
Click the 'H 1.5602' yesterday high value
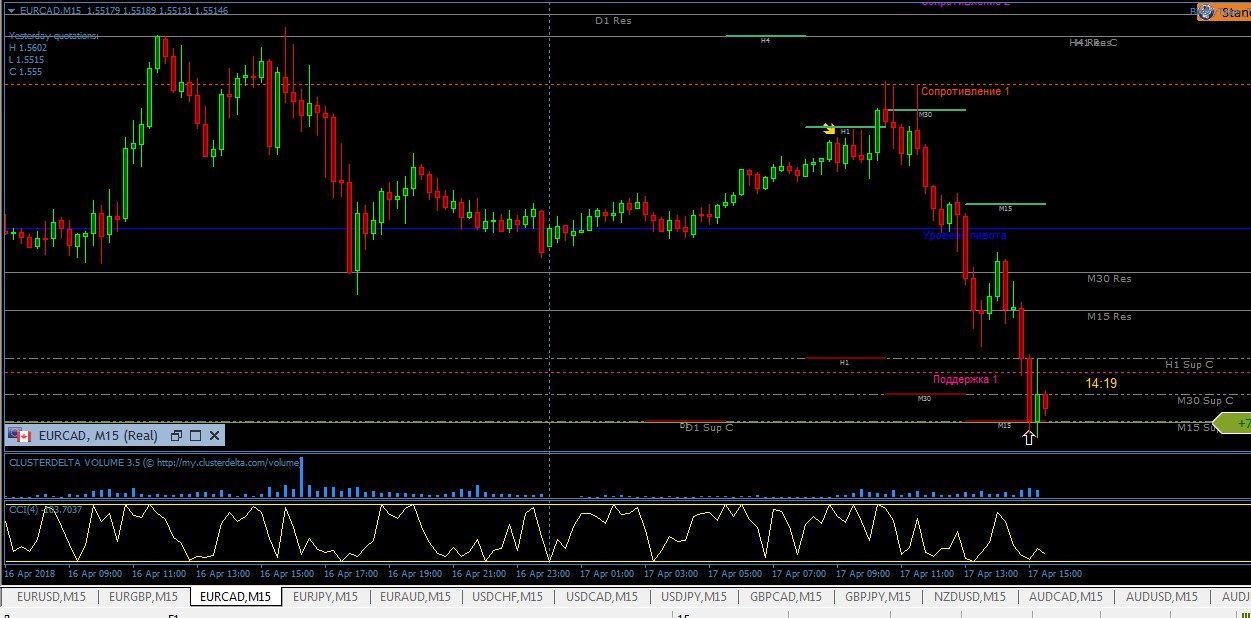point(28,47)
